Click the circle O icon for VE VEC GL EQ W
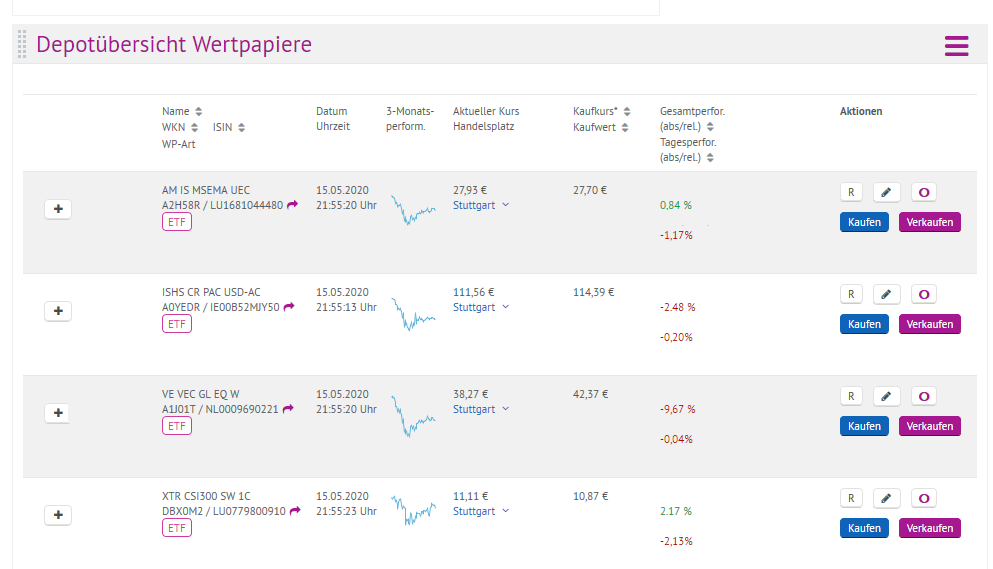This screenshot has height=569, width=993. [x=924, y=396]
